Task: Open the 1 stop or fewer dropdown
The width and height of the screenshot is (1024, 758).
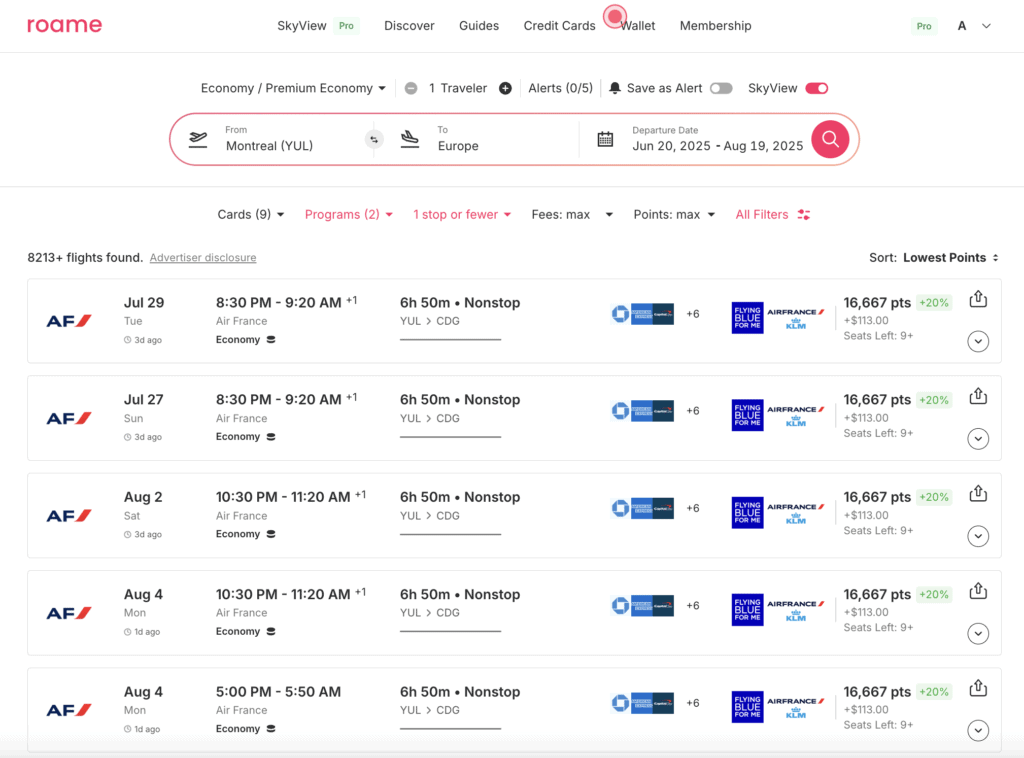Action: coord(462,215)
